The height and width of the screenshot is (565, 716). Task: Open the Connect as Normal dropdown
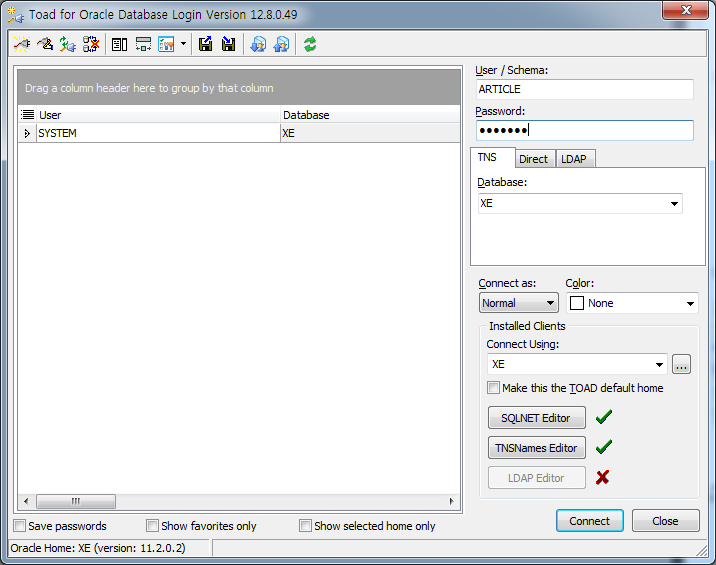click(x=519, y=303)
